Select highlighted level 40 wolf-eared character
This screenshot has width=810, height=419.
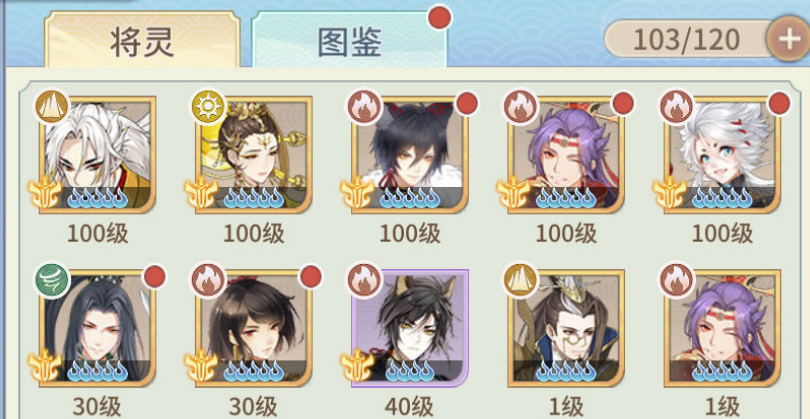pyautogui.click(x=410, y=328)
